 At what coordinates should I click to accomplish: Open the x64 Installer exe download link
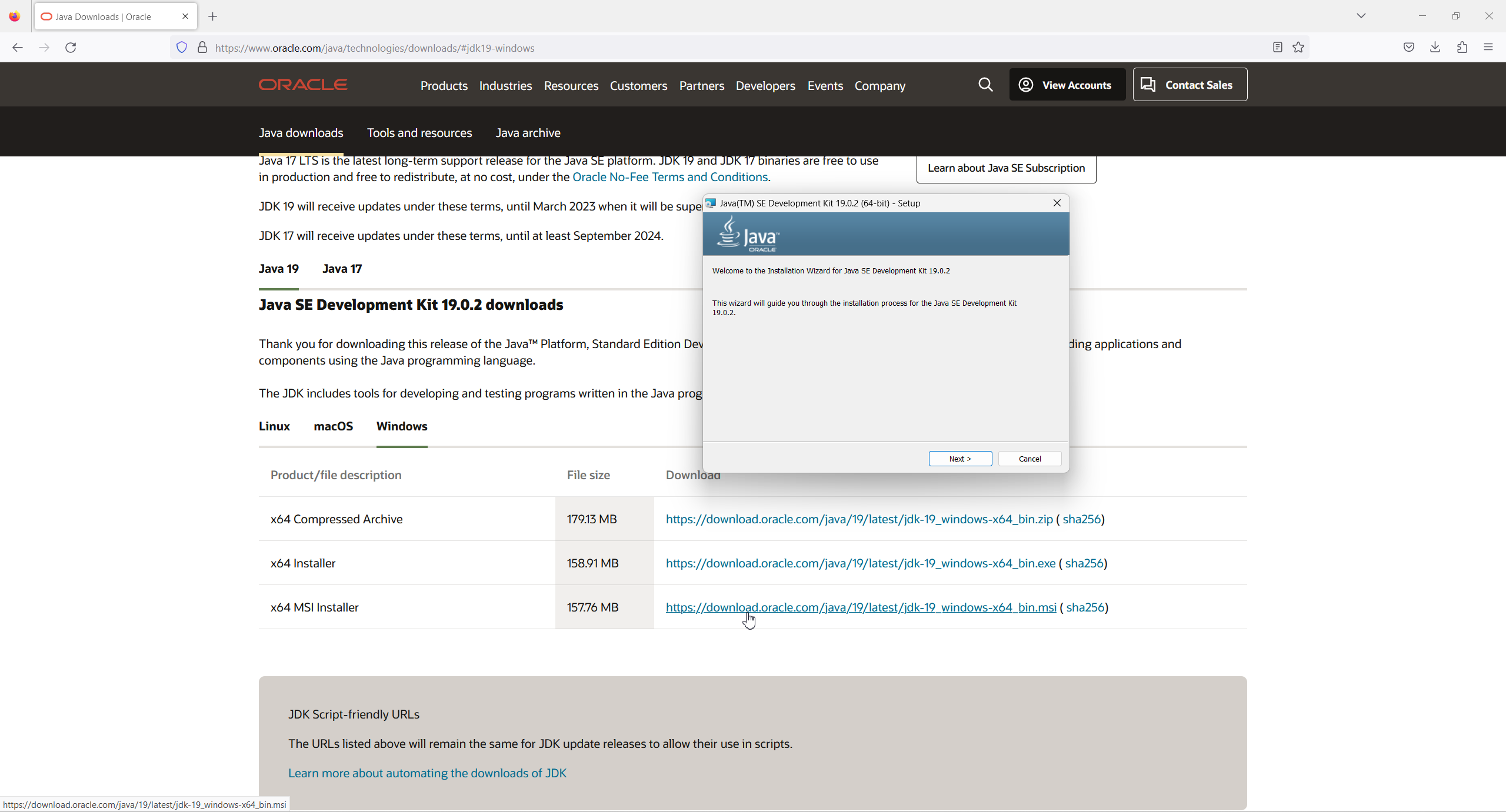860,563
